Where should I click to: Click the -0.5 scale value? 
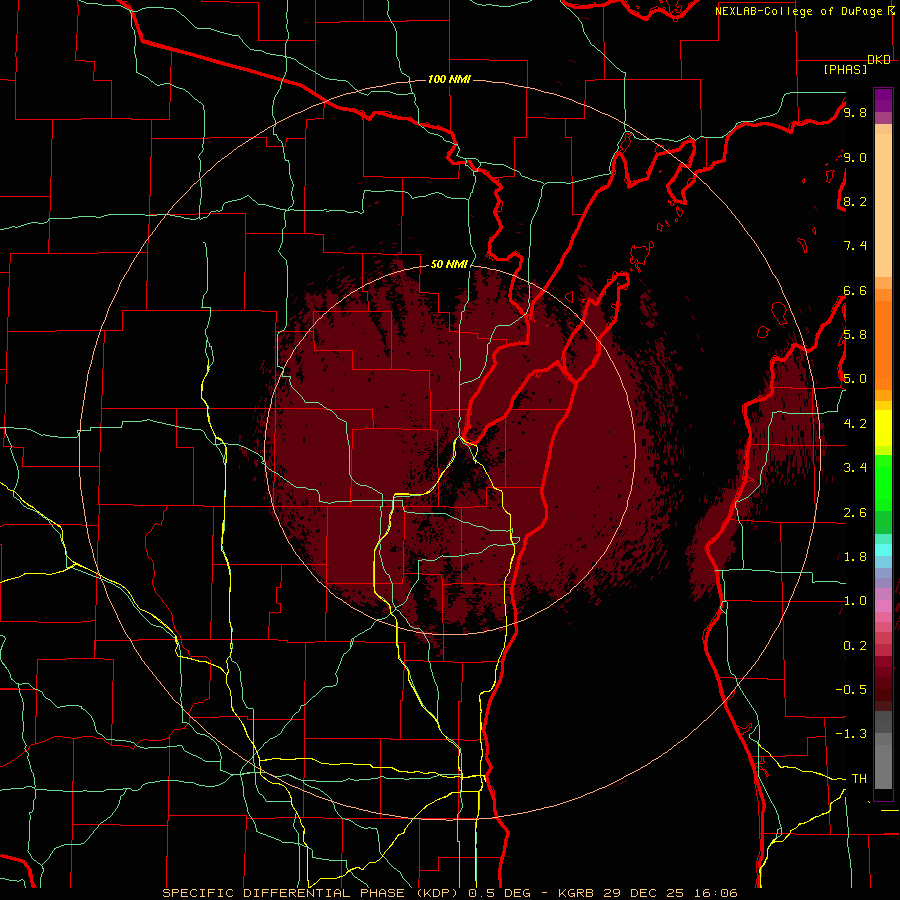(851, 690)
